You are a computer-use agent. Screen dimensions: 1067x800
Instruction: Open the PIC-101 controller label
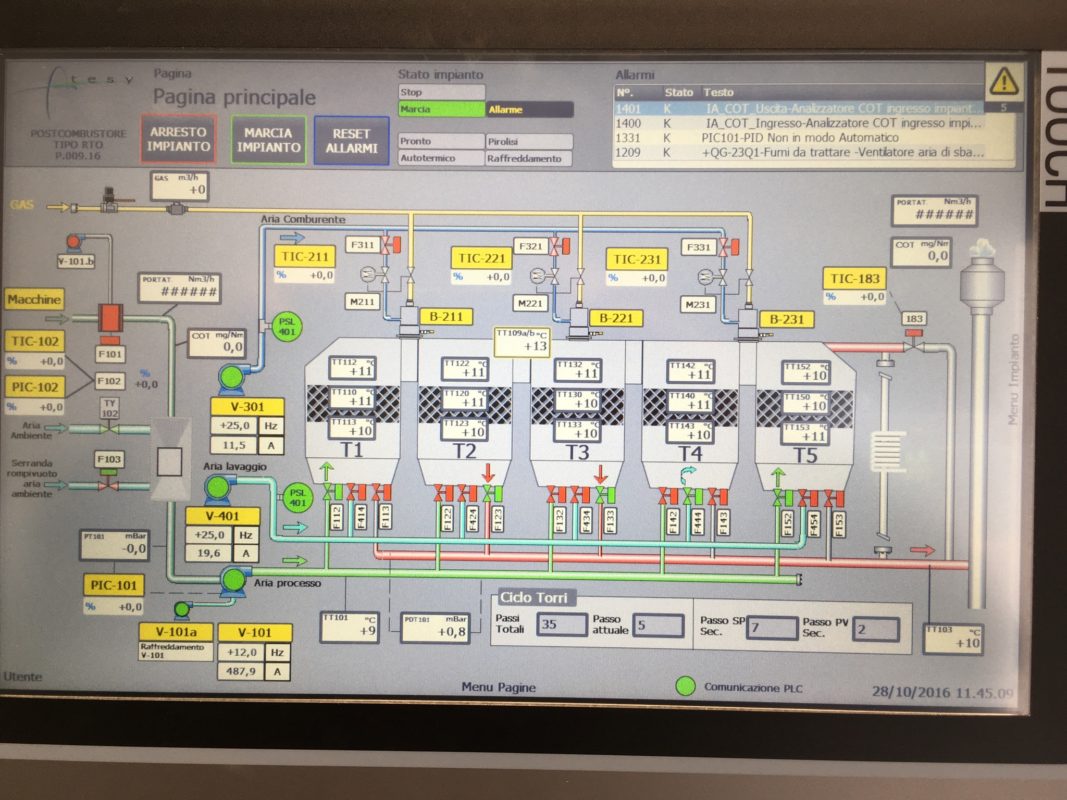pos(114,585)
